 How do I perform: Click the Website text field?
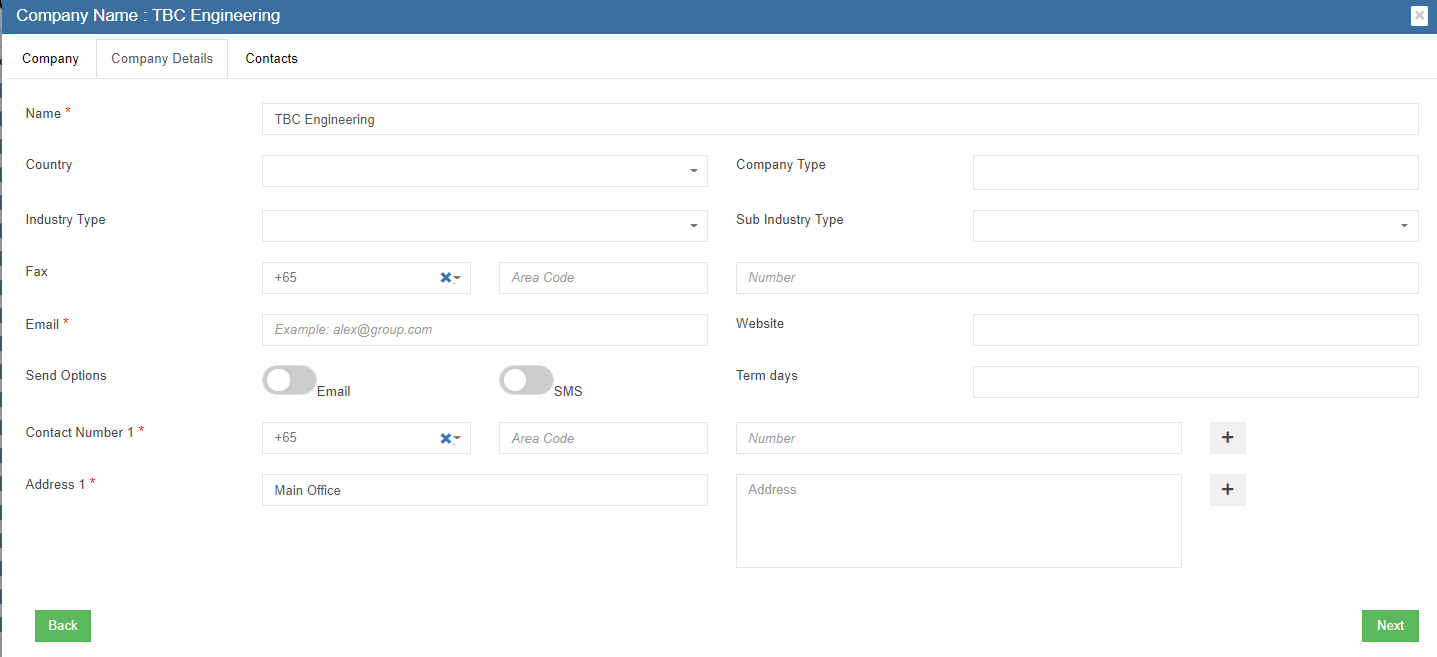tap(1195, 330)
